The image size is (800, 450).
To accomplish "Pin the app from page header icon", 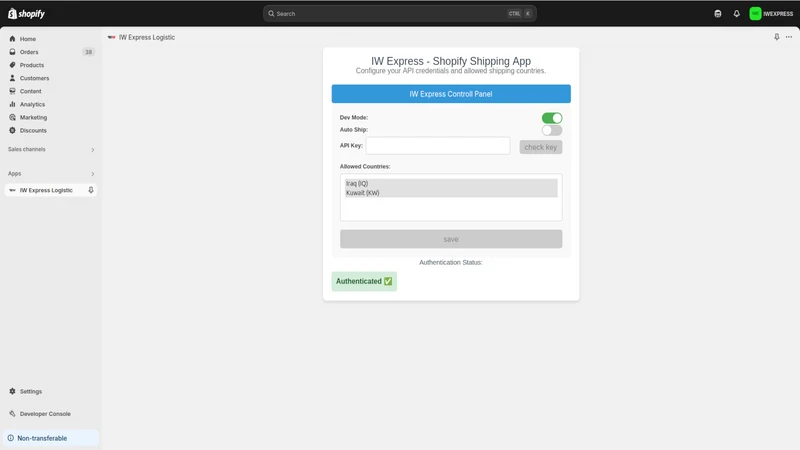I will pos(777,37).
